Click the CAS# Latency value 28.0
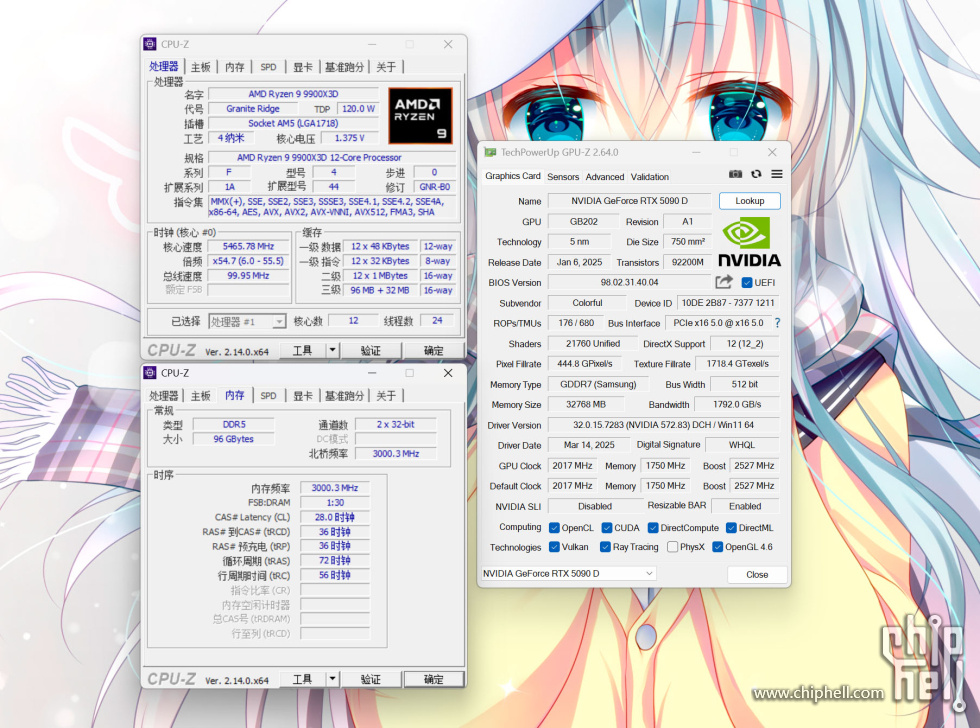The height and width of the screenshot is (728, 980). click(x=334, y=517)
